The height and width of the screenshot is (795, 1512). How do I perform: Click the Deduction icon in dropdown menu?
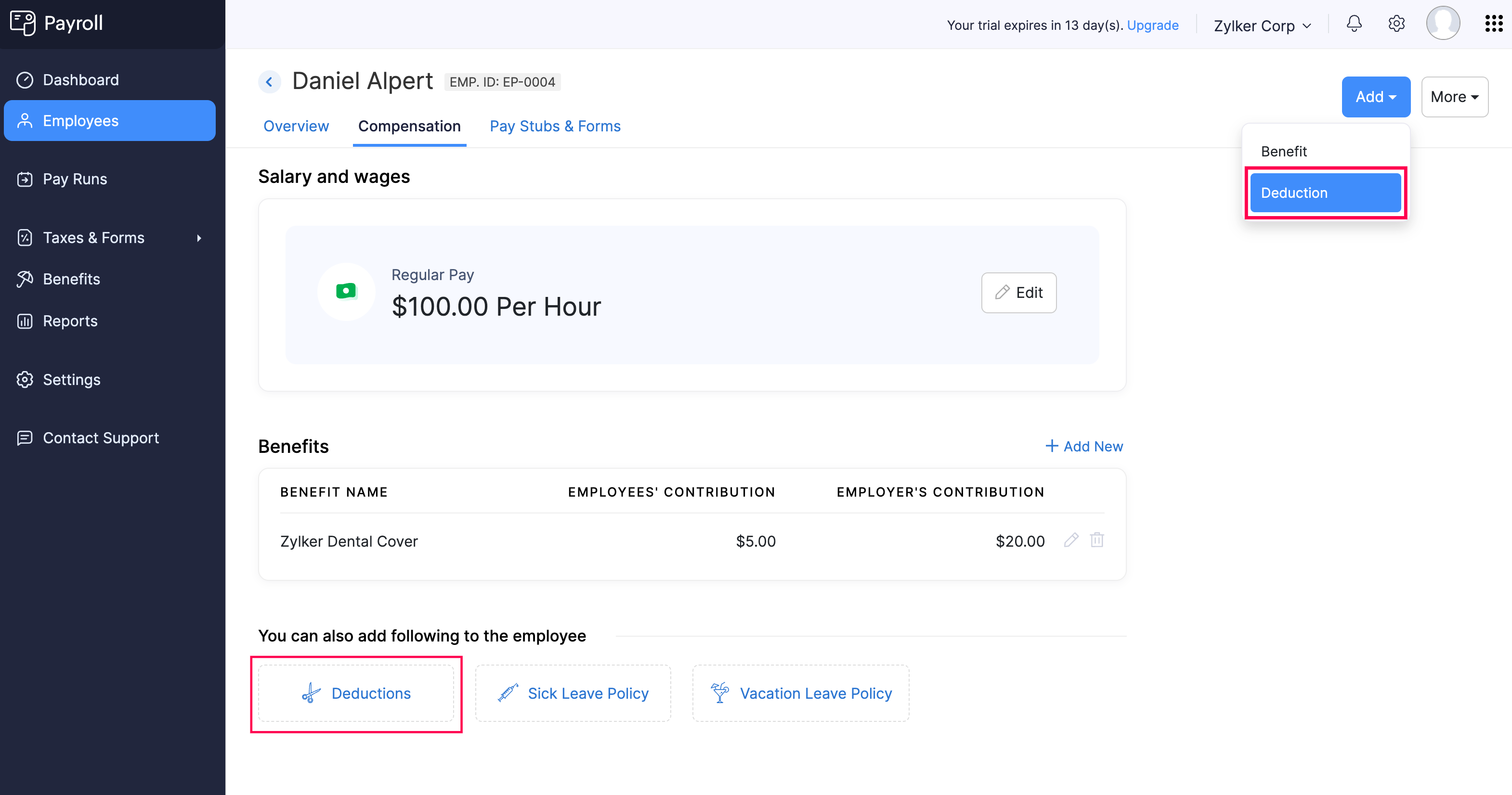point(1325,192)
